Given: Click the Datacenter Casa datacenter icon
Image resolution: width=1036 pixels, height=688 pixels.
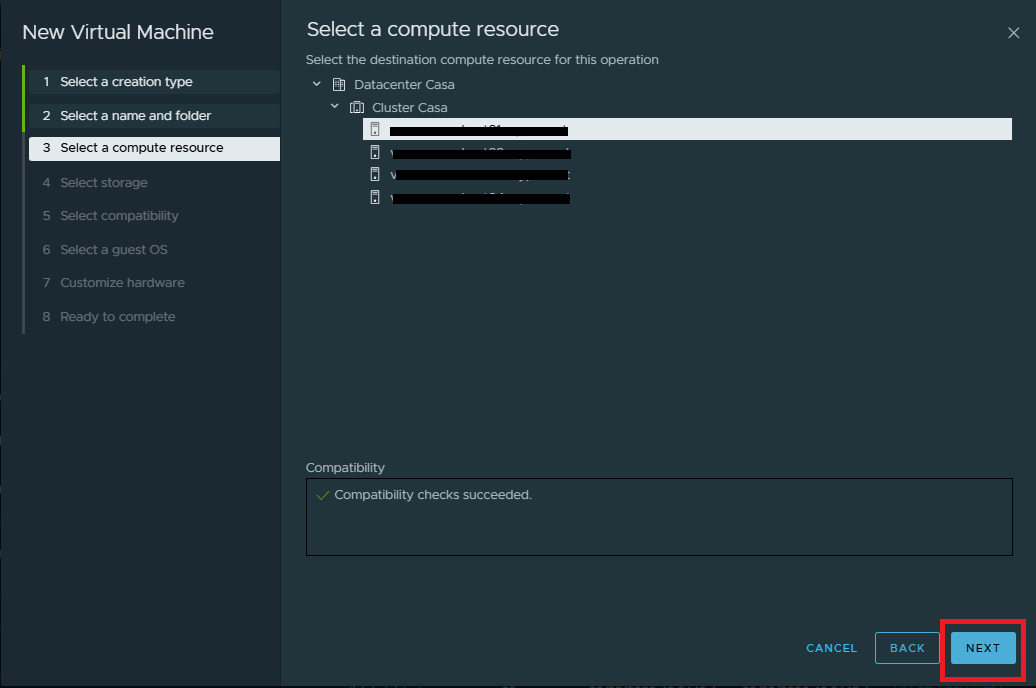Looking at the screenshot, I should click(338, 85).
